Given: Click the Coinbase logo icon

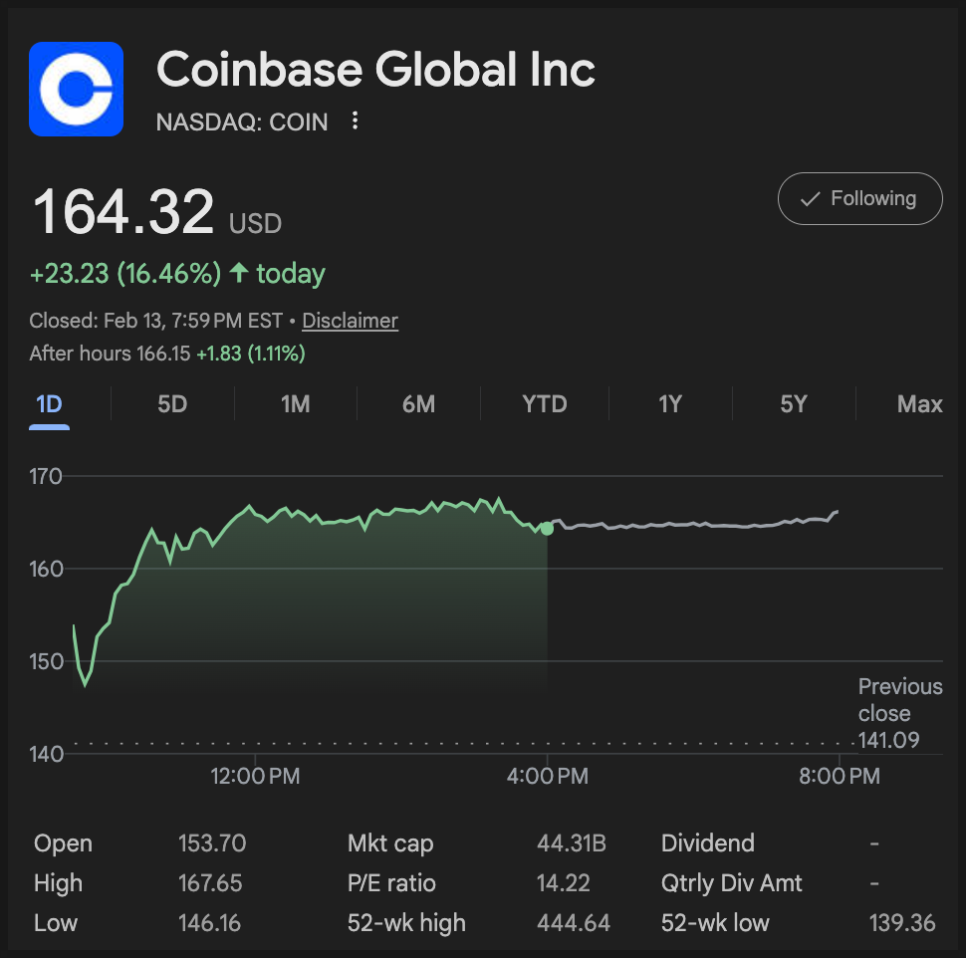Looking at the screenshot, I should pos(76,89).
